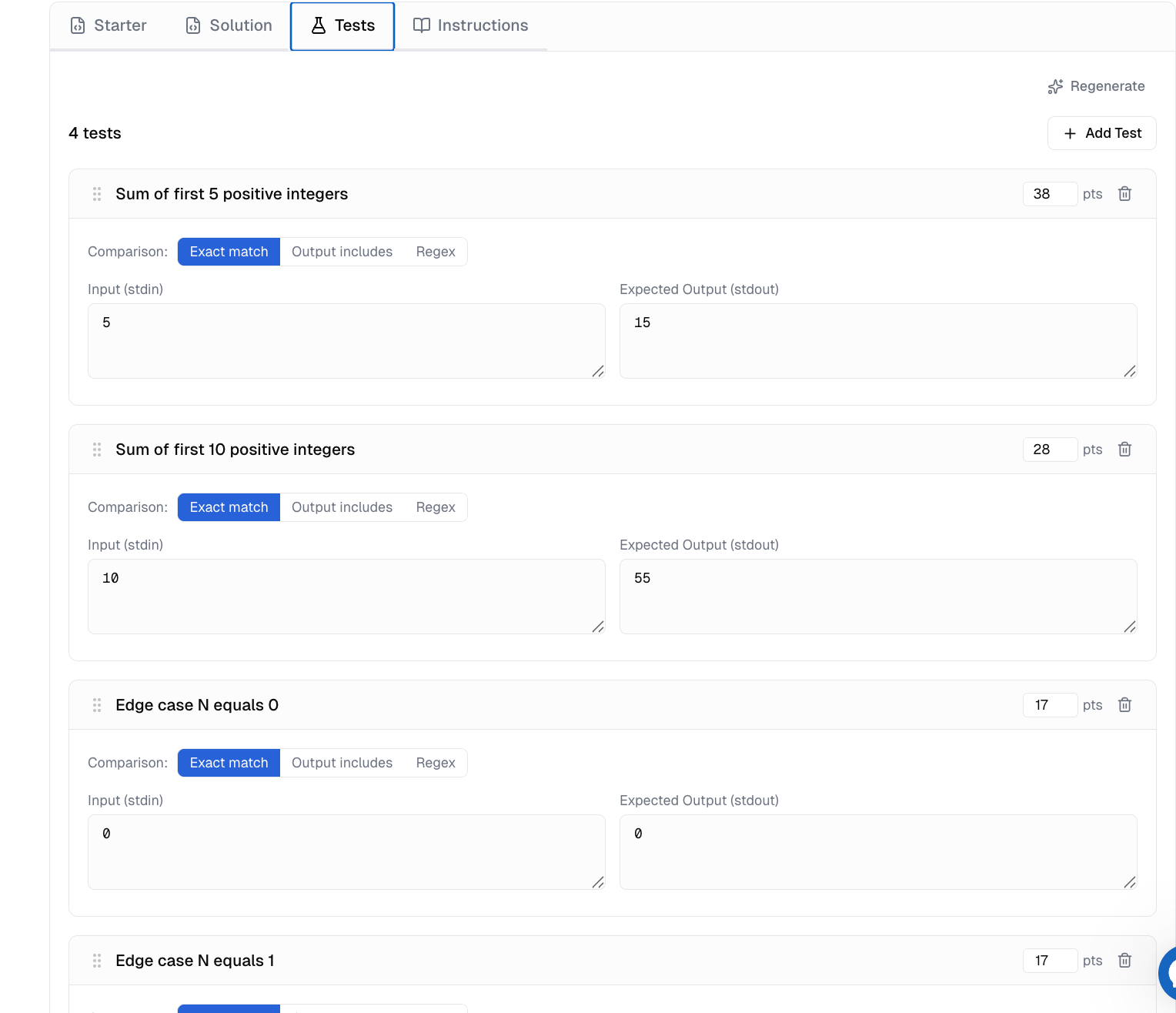Open the Starter tab

109,25
